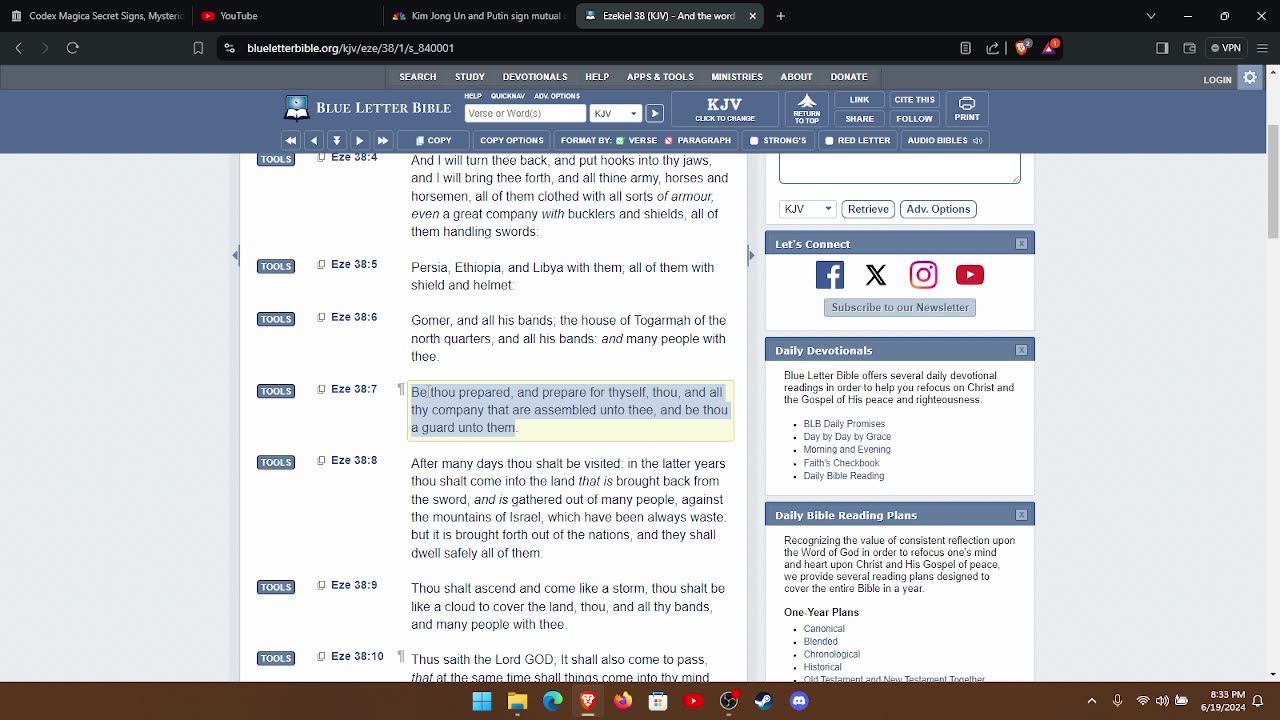Jump to the next book with double-right arrows
Viewport: 1280px width, 720px height.
coord(382,141)
